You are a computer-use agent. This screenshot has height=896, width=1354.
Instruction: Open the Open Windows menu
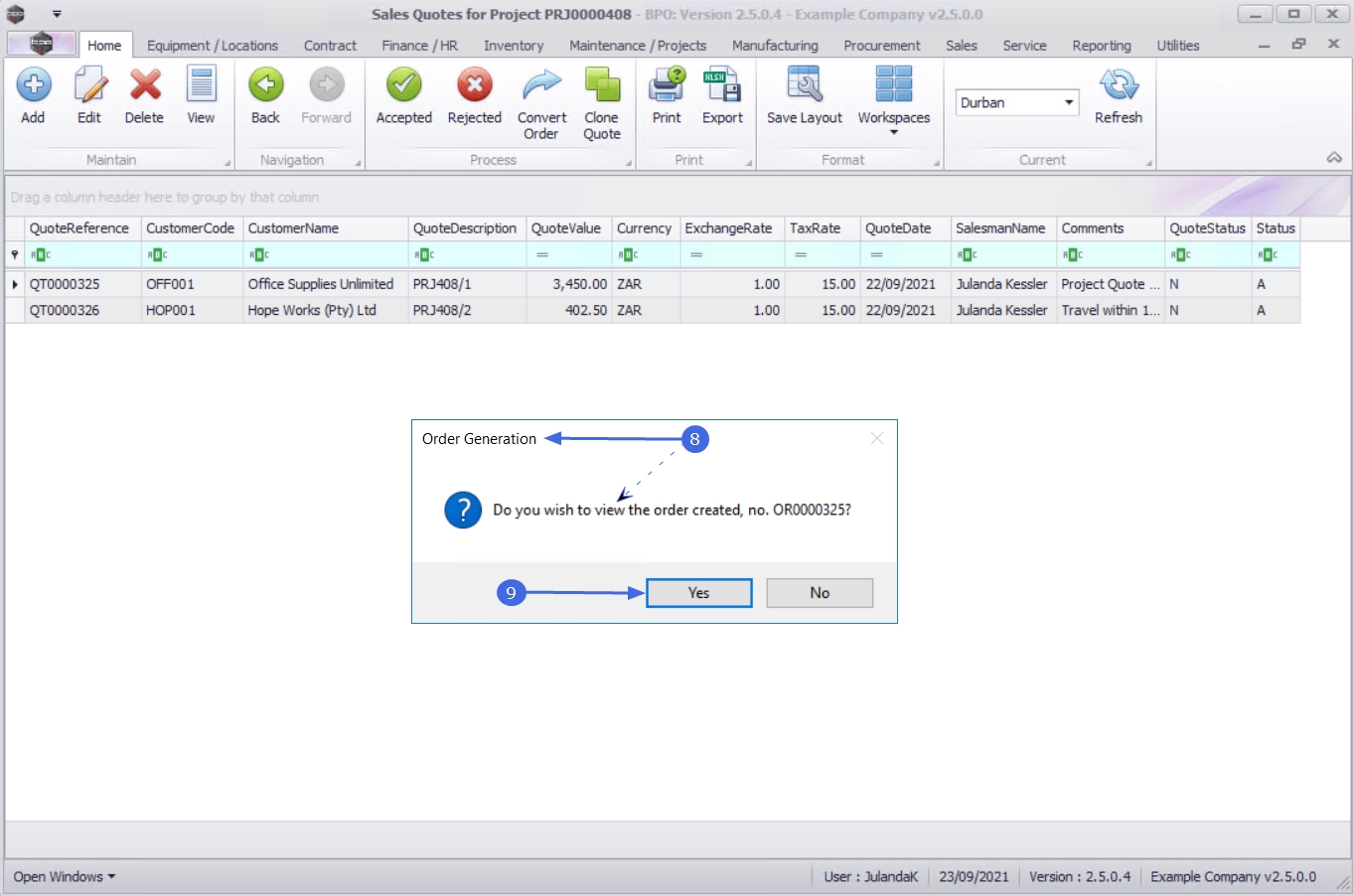click(x=65, y=876)
